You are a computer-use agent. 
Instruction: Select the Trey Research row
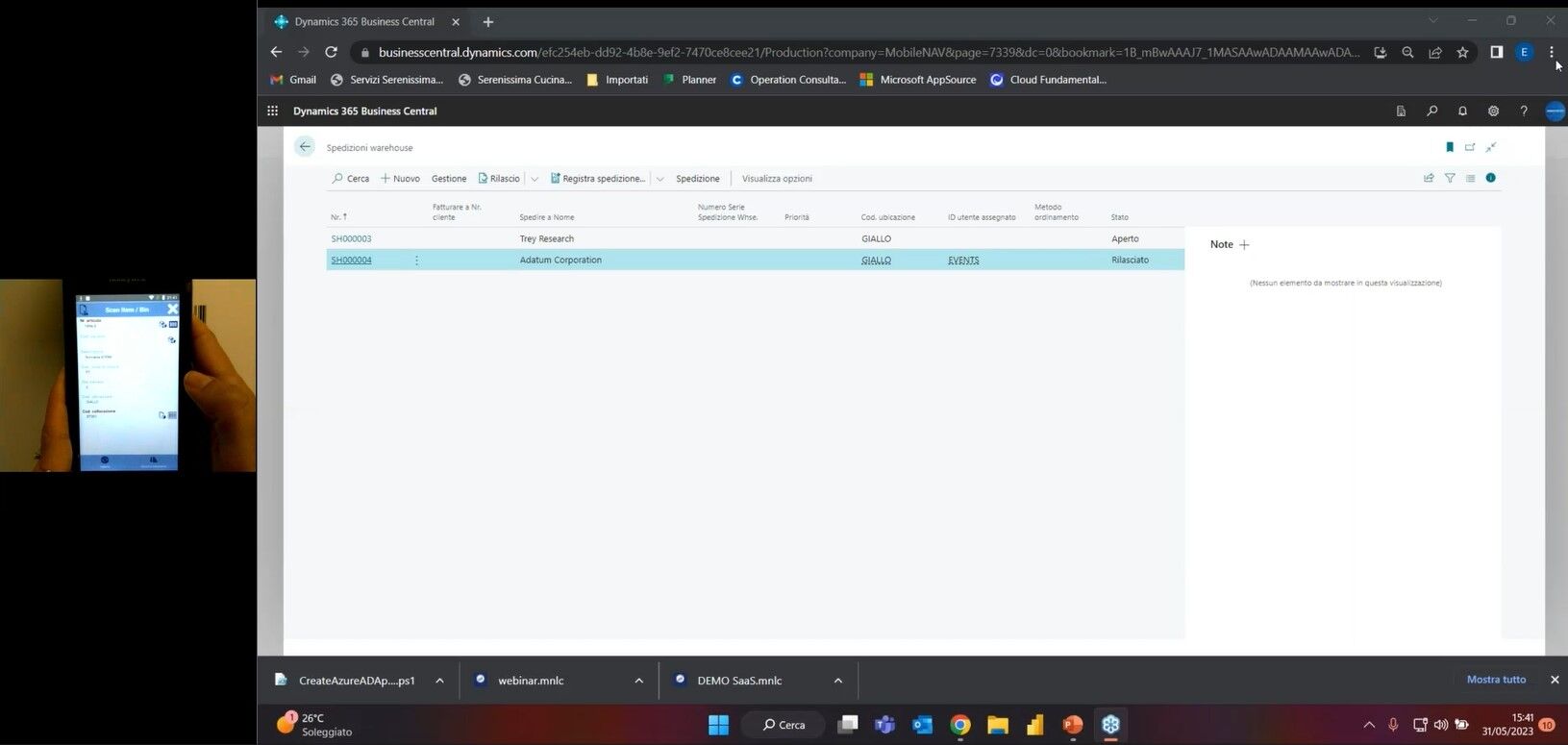546,239
